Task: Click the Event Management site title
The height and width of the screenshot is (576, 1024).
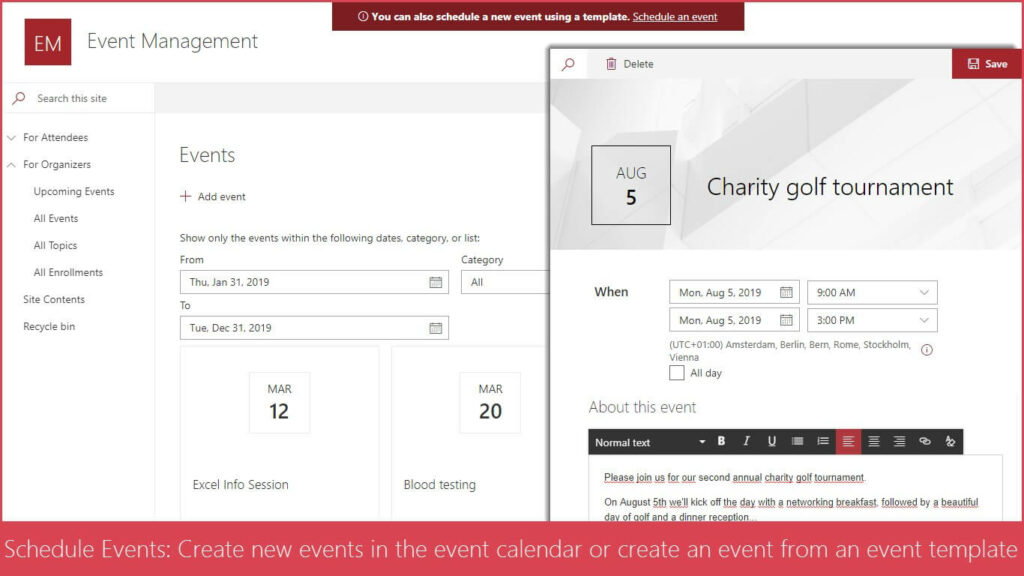Action: point(172,41)
